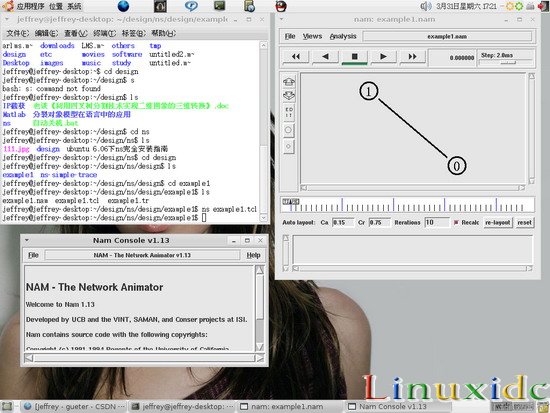Screen dimensions: 550x413
Task: Click show desktop icon in taskbar
Action: pyautogui.click(x=7, y=407)
